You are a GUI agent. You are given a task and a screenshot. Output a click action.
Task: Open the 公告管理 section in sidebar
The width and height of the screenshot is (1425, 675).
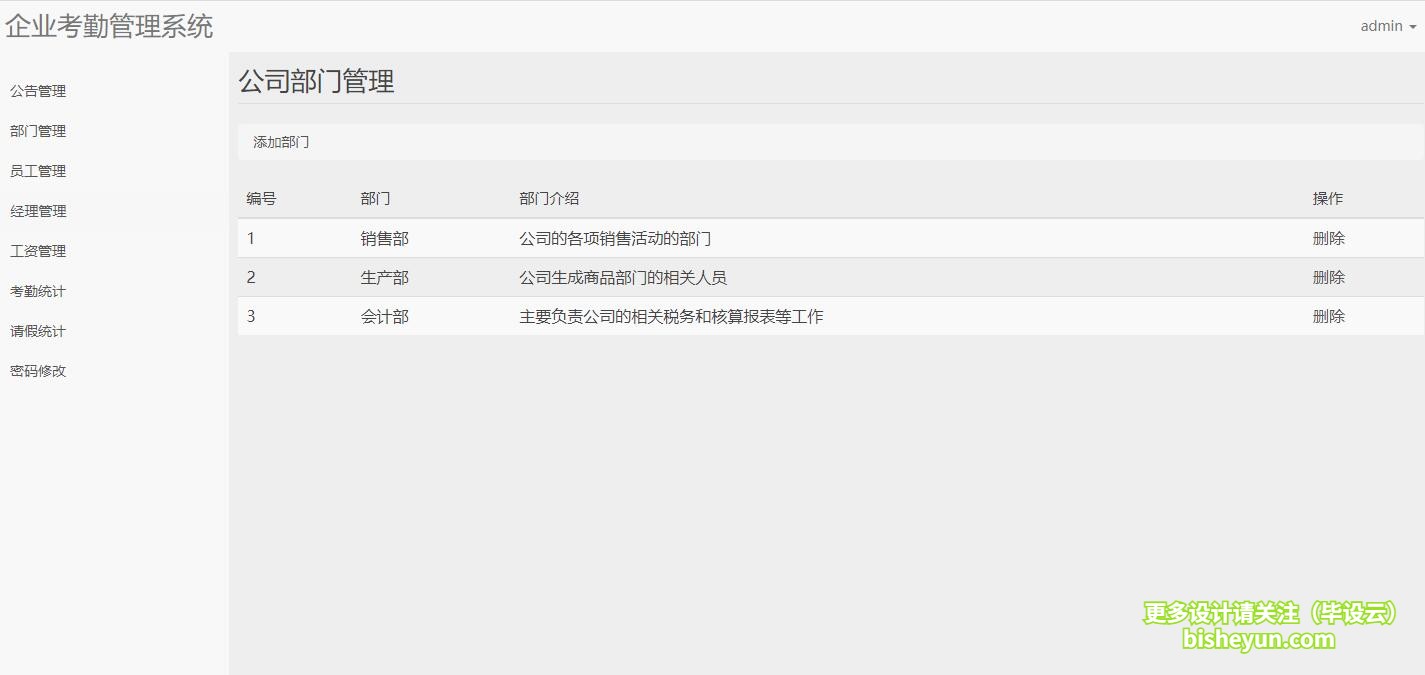tap(38, 91)
